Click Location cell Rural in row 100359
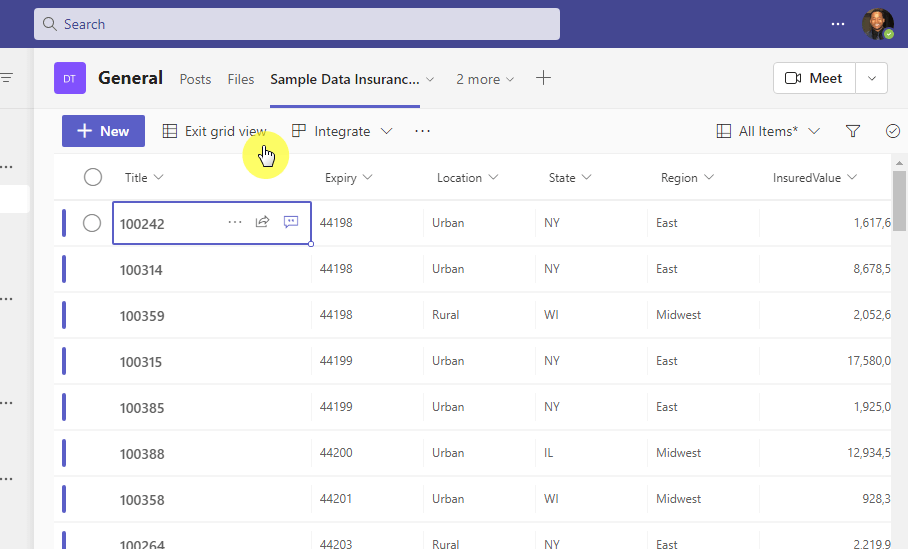This screenshot has height=549, width=908. [x=479, y=315]
